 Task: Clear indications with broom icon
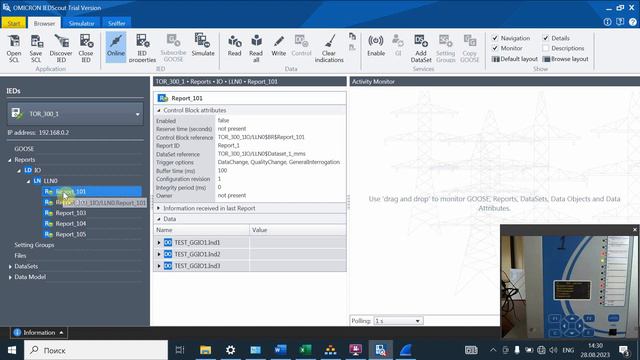point(329,48)
